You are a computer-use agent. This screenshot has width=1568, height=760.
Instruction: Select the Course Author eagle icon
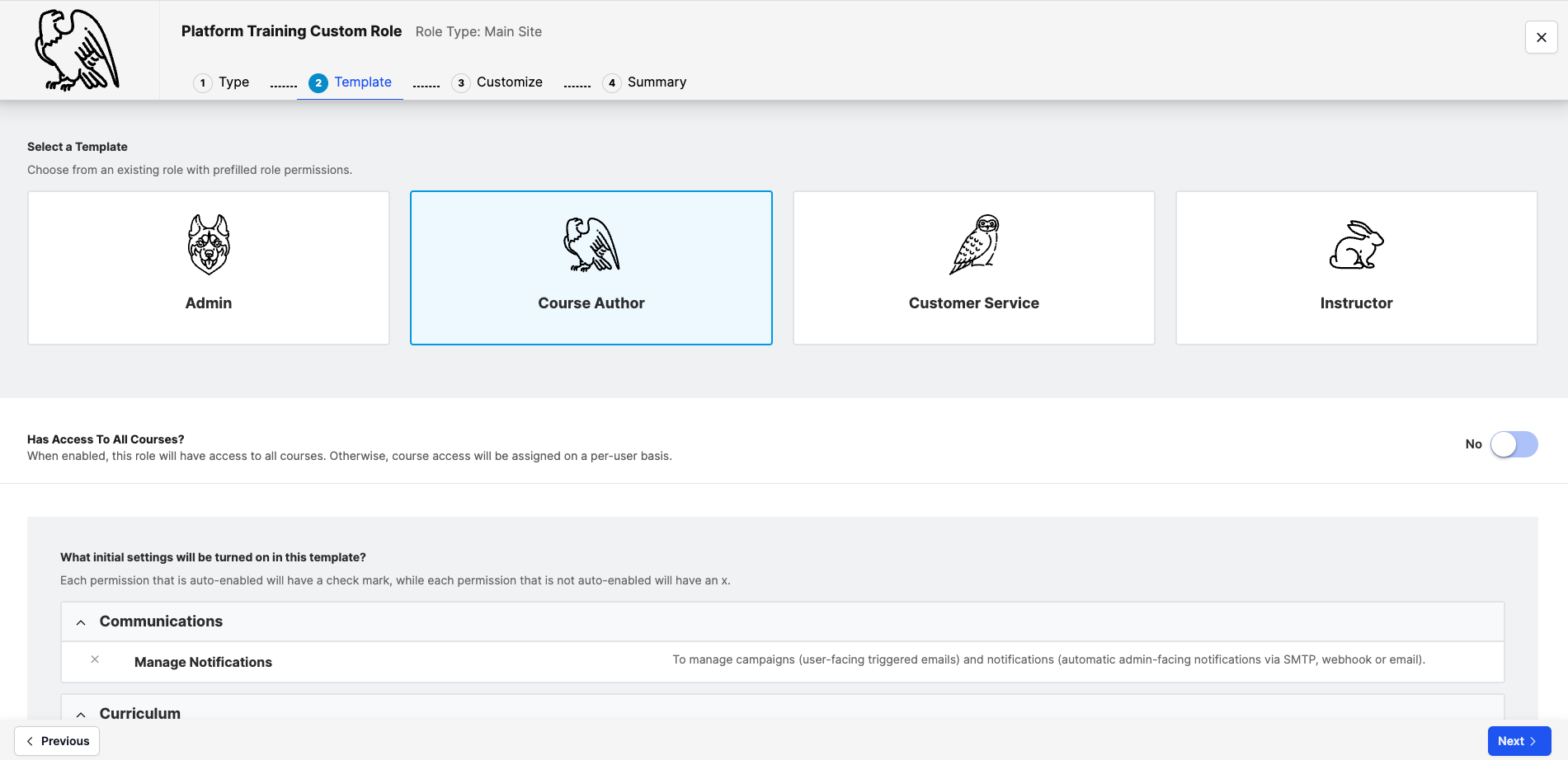click(x=591, y=245)
